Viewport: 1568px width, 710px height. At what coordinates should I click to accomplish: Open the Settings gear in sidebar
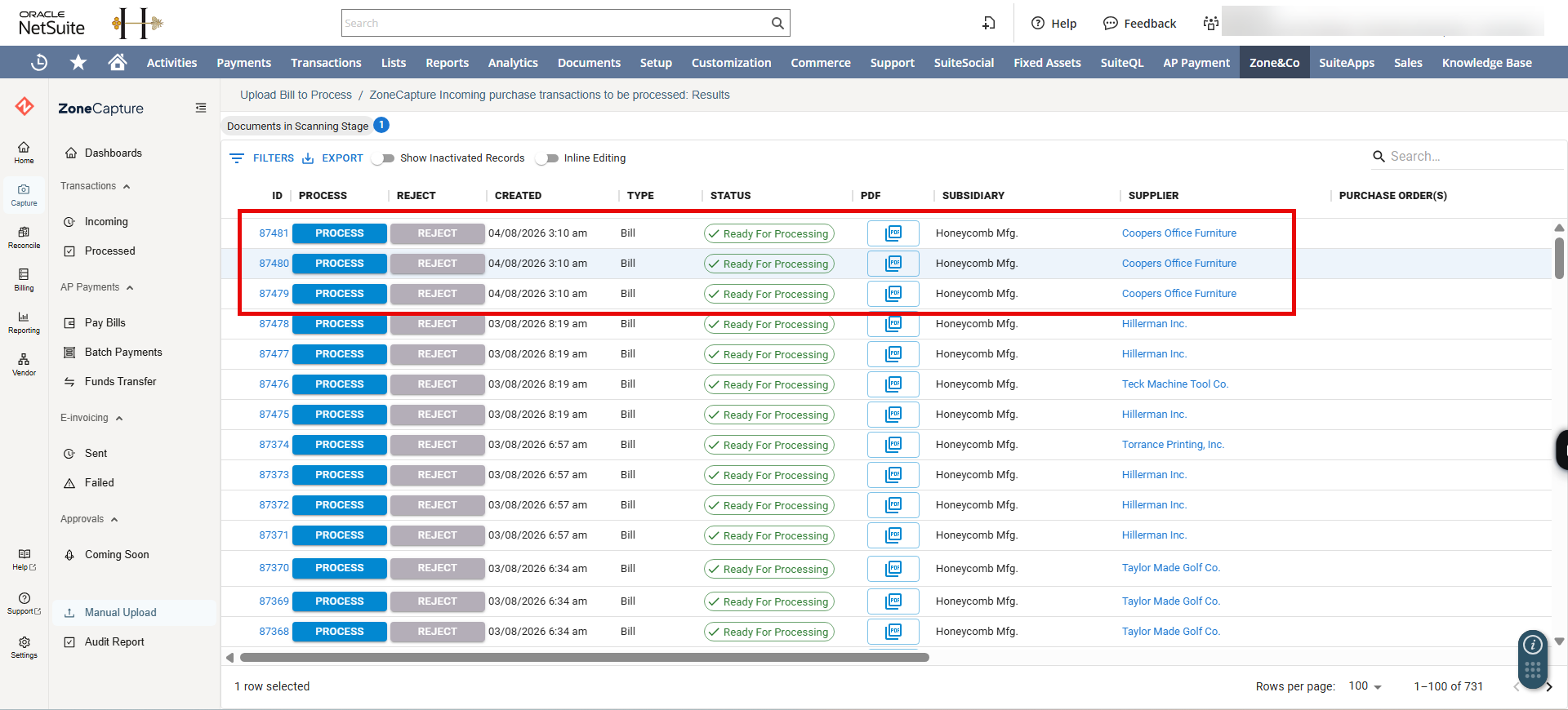coord(24,647)
